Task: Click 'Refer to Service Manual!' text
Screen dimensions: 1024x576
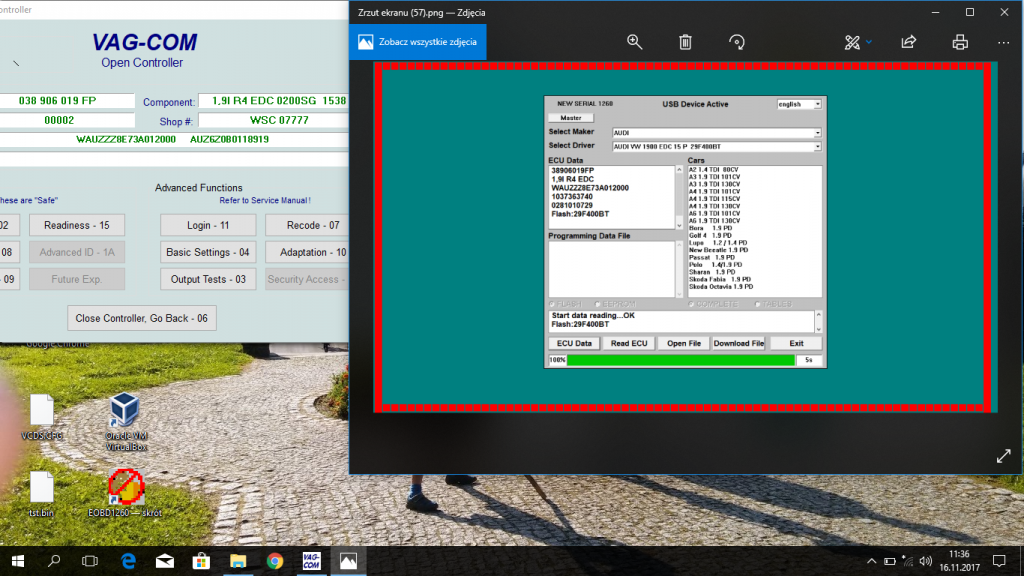Action: pyautogui.click(x=264, y=200)
